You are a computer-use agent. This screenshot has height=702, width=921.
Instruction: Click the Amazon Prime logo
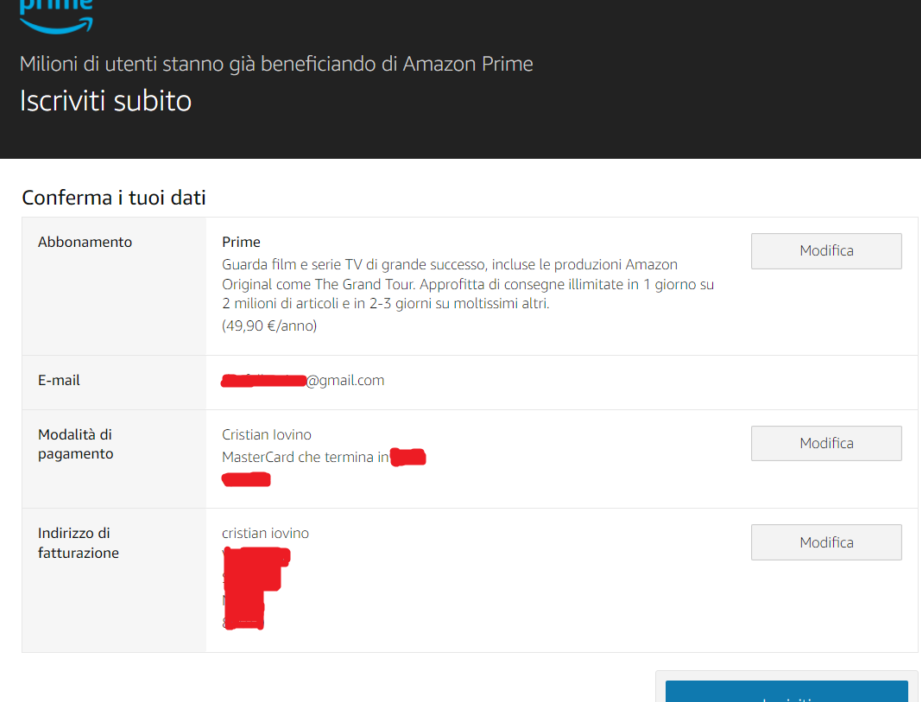click(x=56, y=16)
